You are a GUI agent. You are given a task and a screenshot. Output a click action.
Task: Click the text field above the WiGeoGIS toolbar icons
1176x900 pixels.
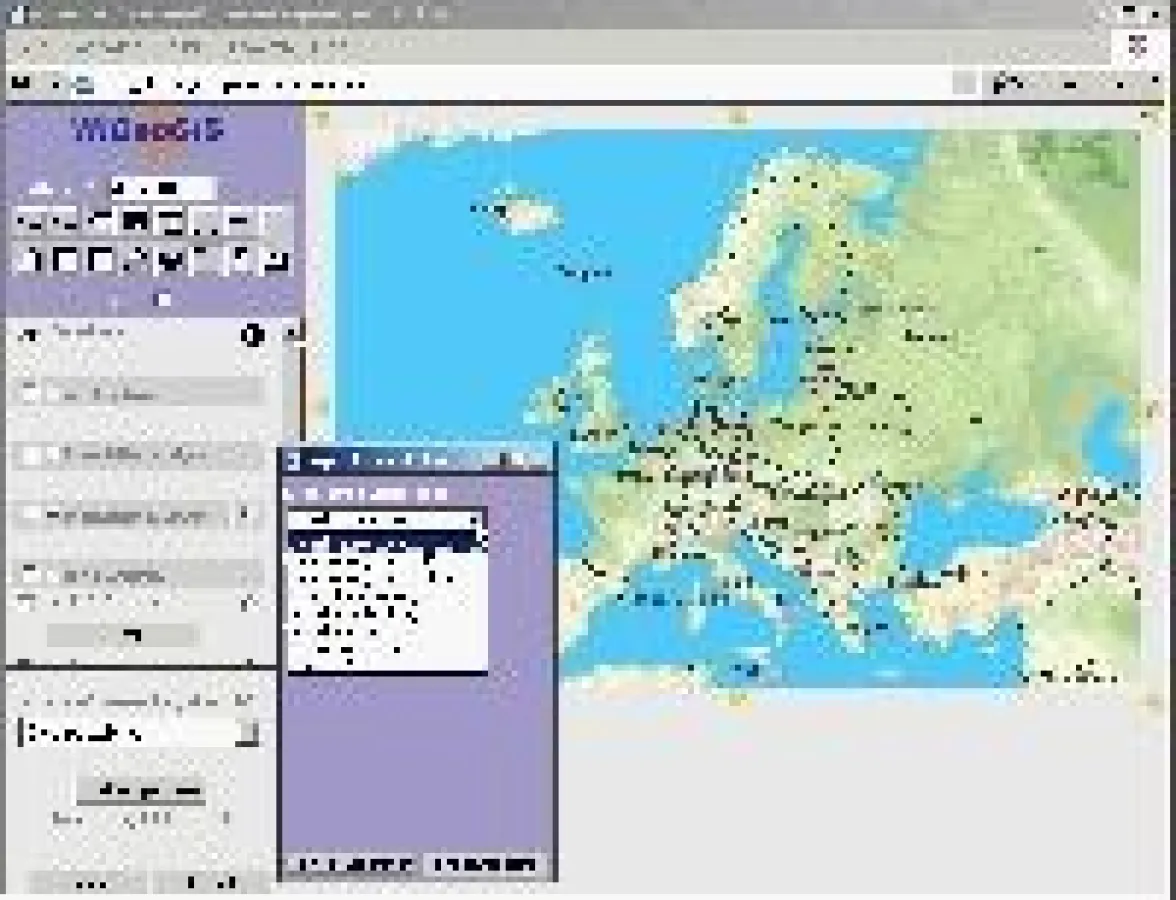pyautogui.click(x=160, y=187)
